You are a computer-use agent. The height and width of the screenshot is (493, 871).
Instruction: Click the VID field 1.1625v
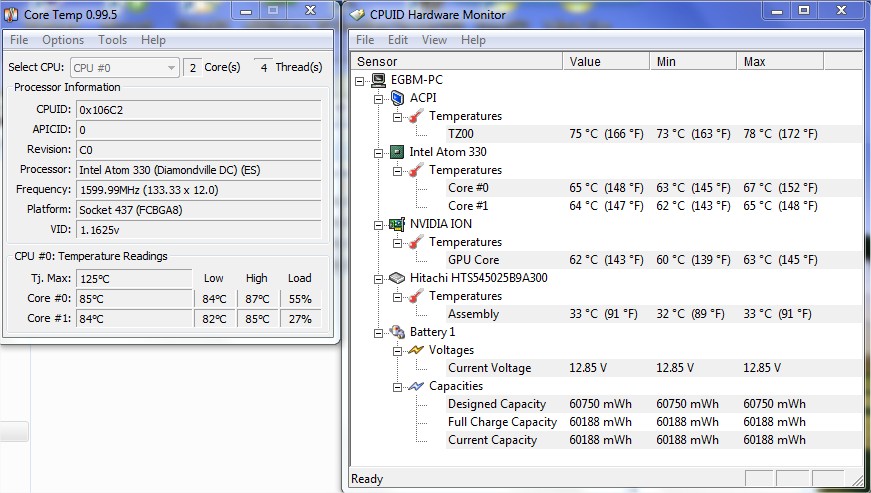[x=198, y=230]
